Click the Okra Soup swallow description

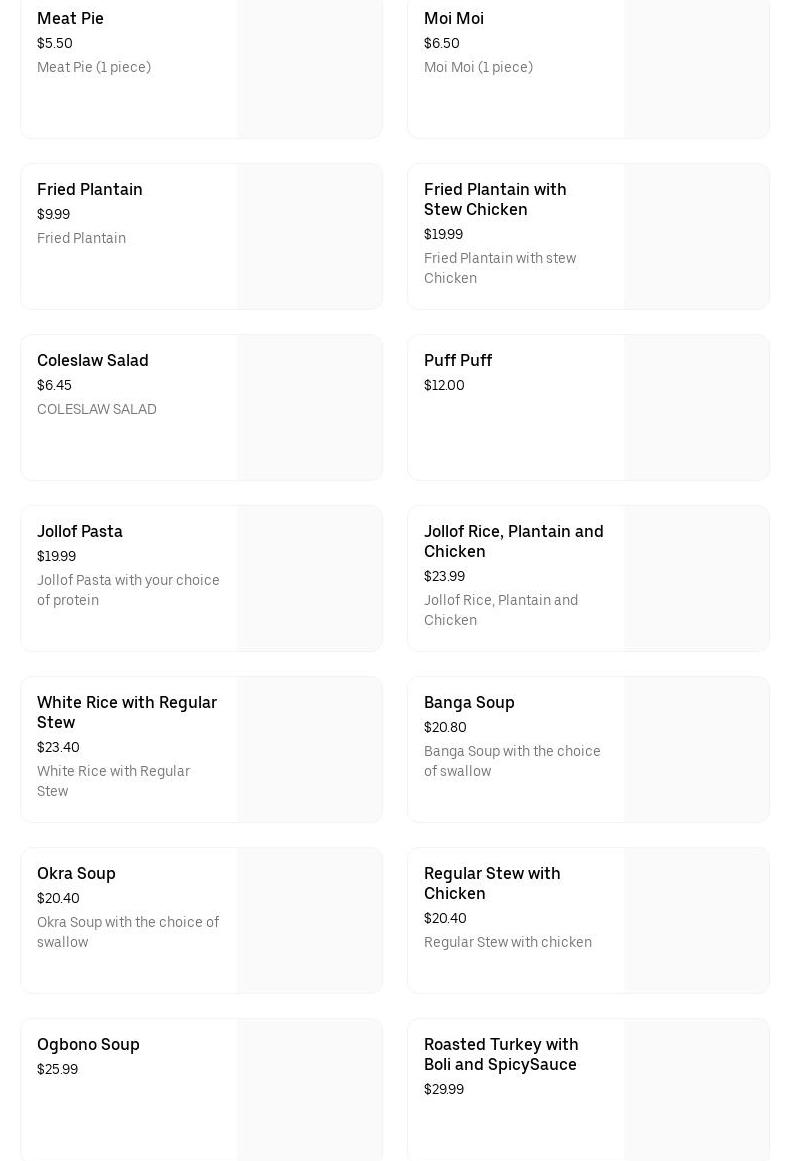pos(128,932)
